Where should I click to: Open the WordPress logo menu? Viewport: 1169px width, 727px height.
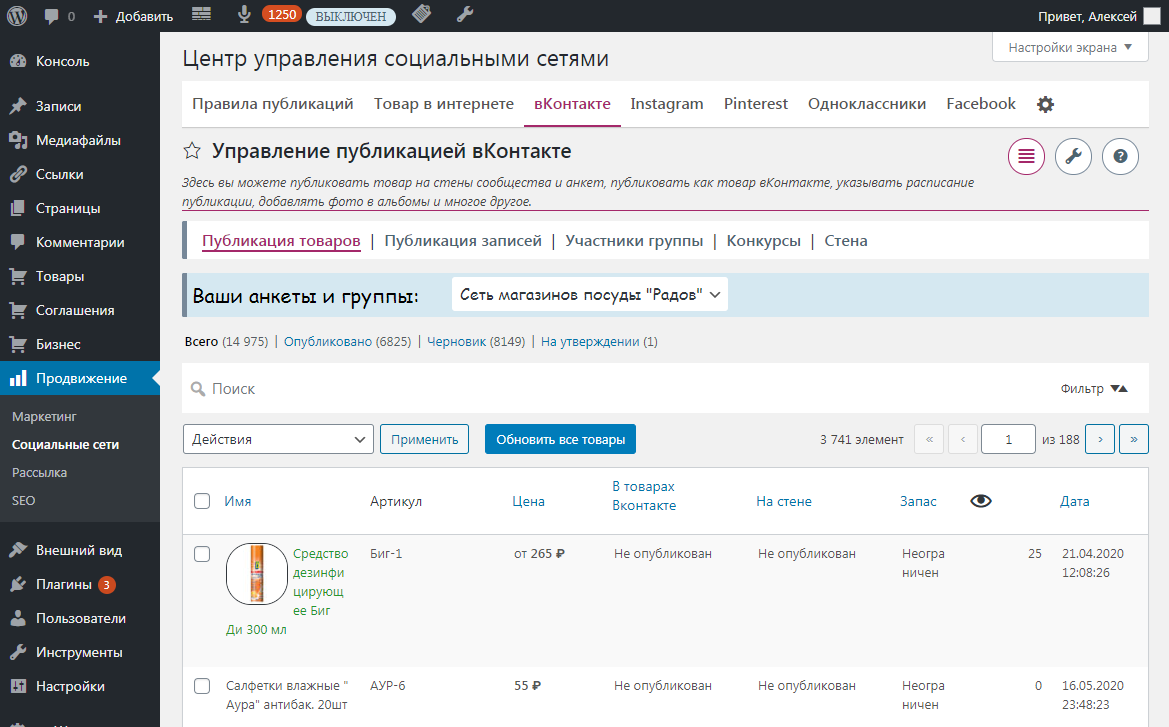pyautogui.click(x=17, y=16)
